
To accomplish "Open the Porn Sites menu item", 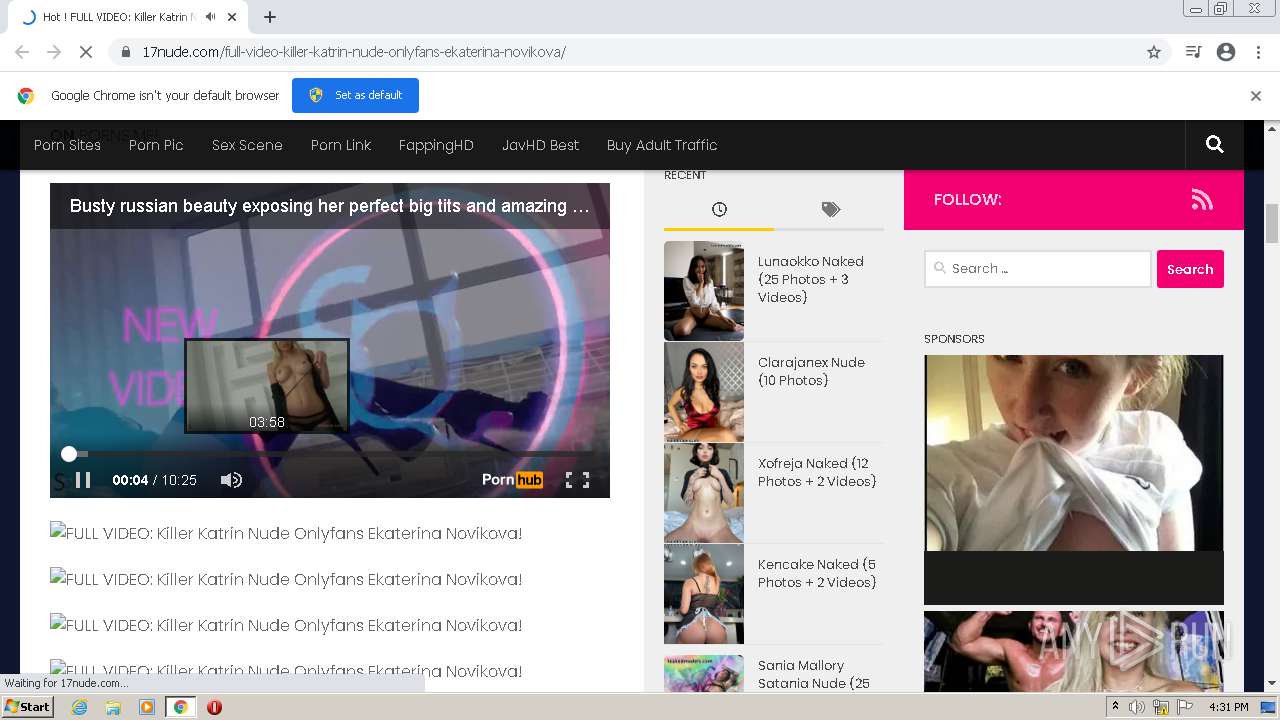I will pos(67,145).
